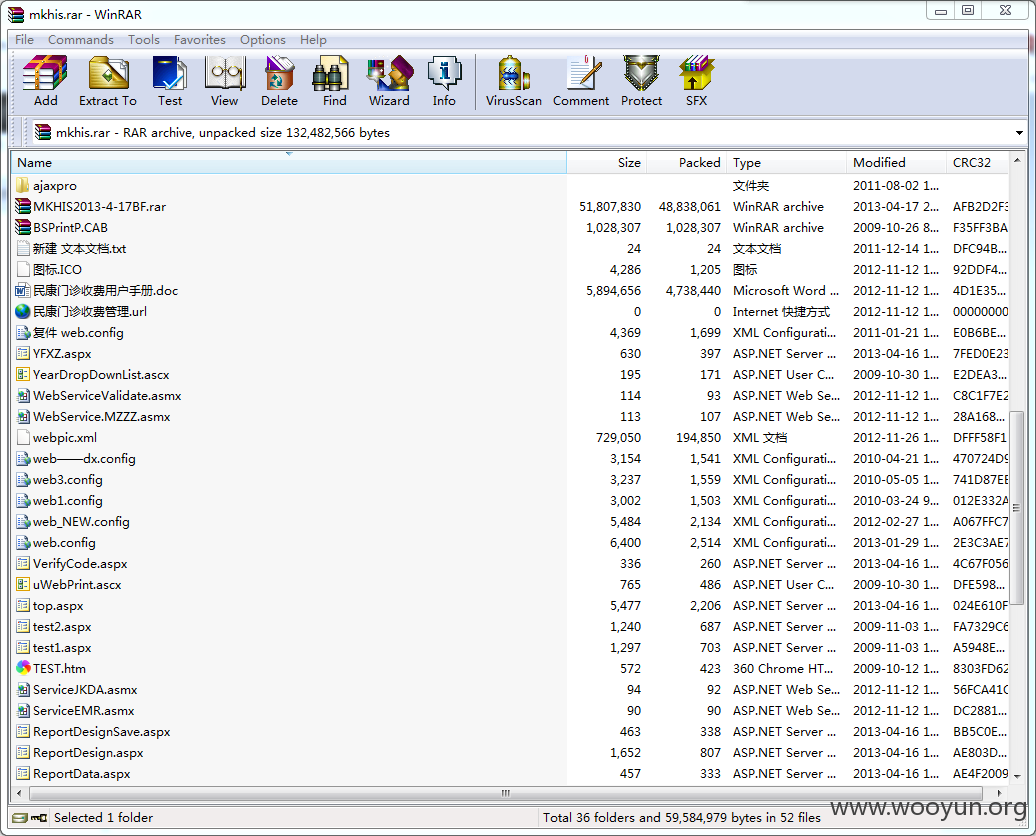Sort by Name column header
Image resolution: width=1036 pixels, height=836 pixels.
click(289, 163)
